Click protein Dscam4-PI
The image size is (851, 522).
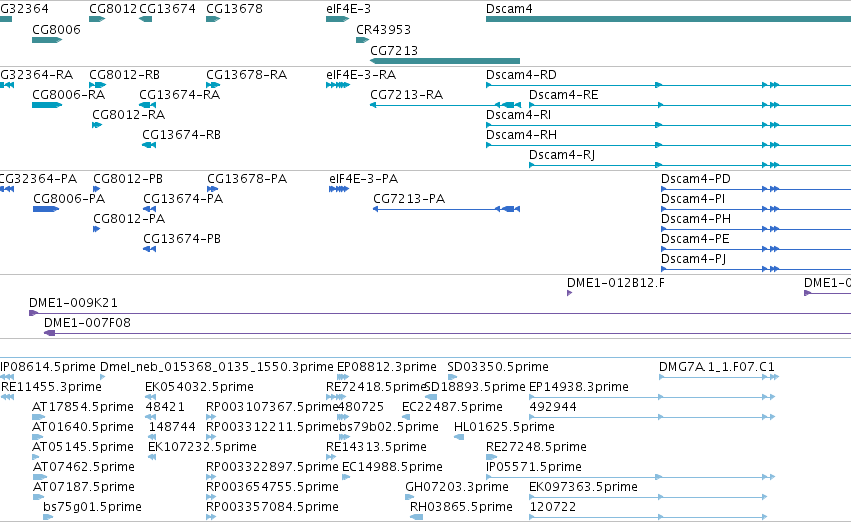755,209
